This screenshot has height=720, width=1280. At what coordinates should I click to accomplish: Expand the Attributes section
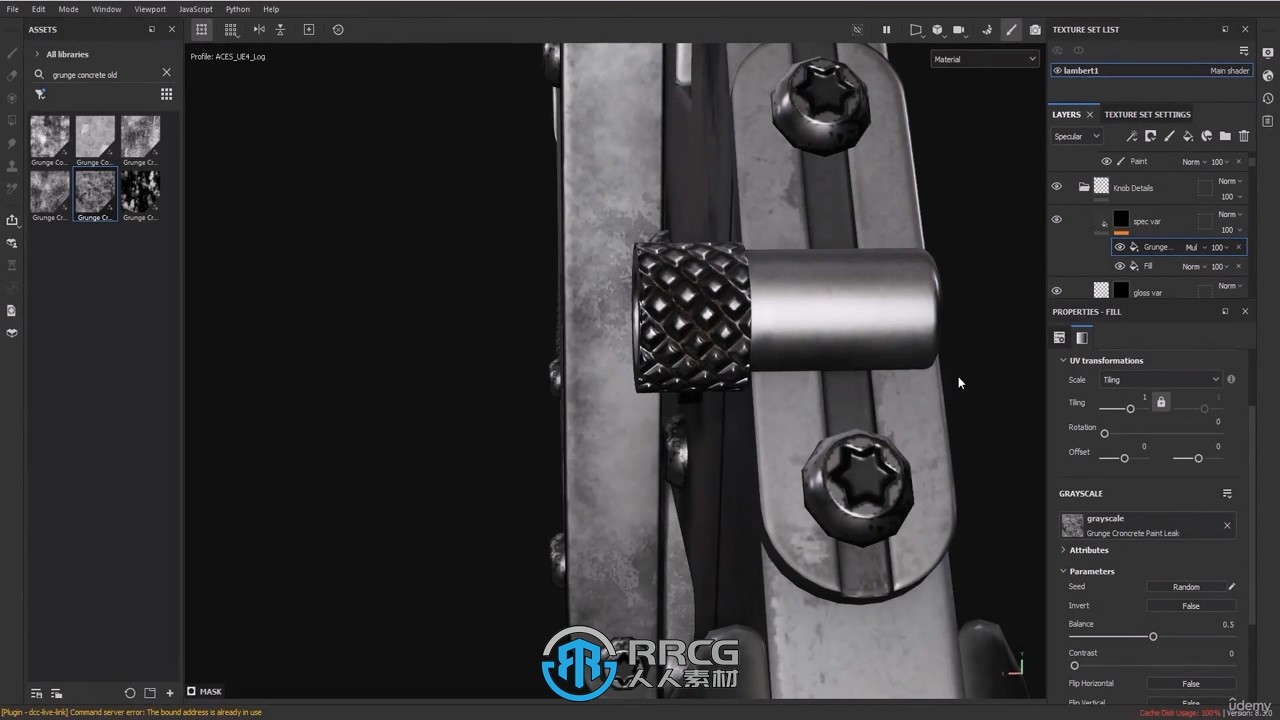(1063, 550)
